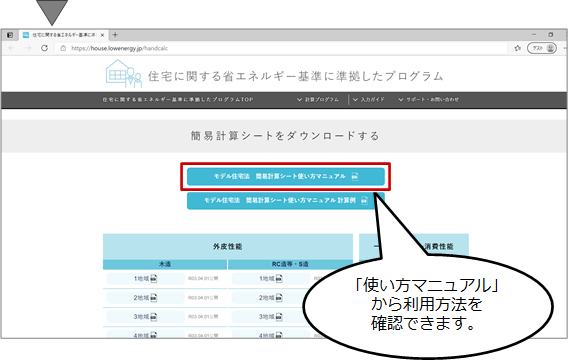Download RC造等・S造 1地域 sheet
Viewport: 568px width, 360px height.
[271, 279]
